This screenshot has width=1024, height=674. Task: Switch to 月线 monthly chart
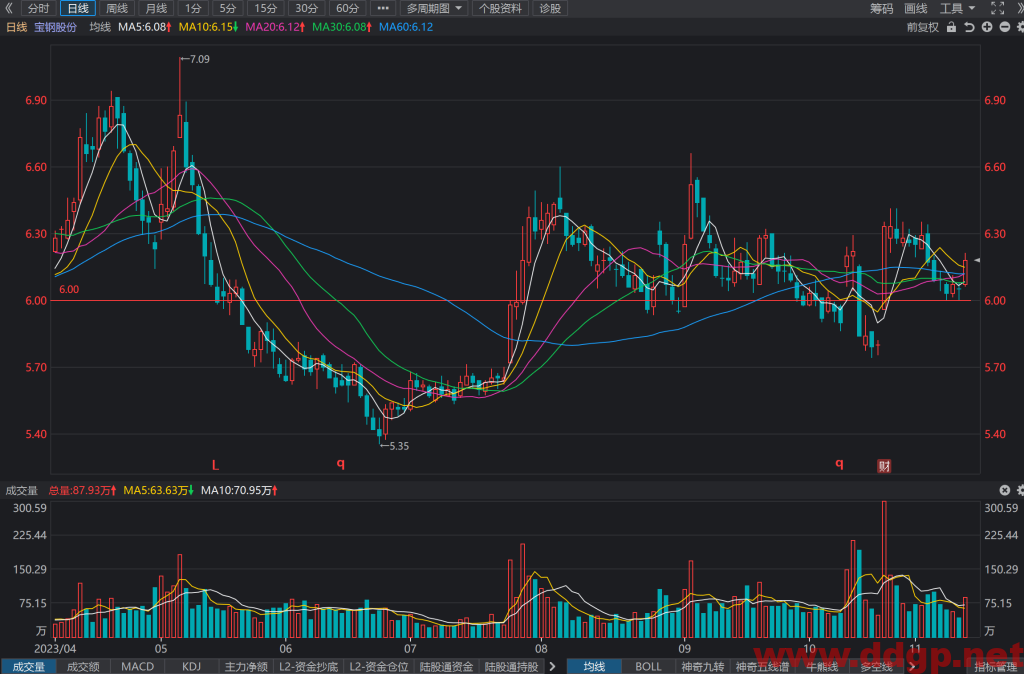(x=156, y=8)
